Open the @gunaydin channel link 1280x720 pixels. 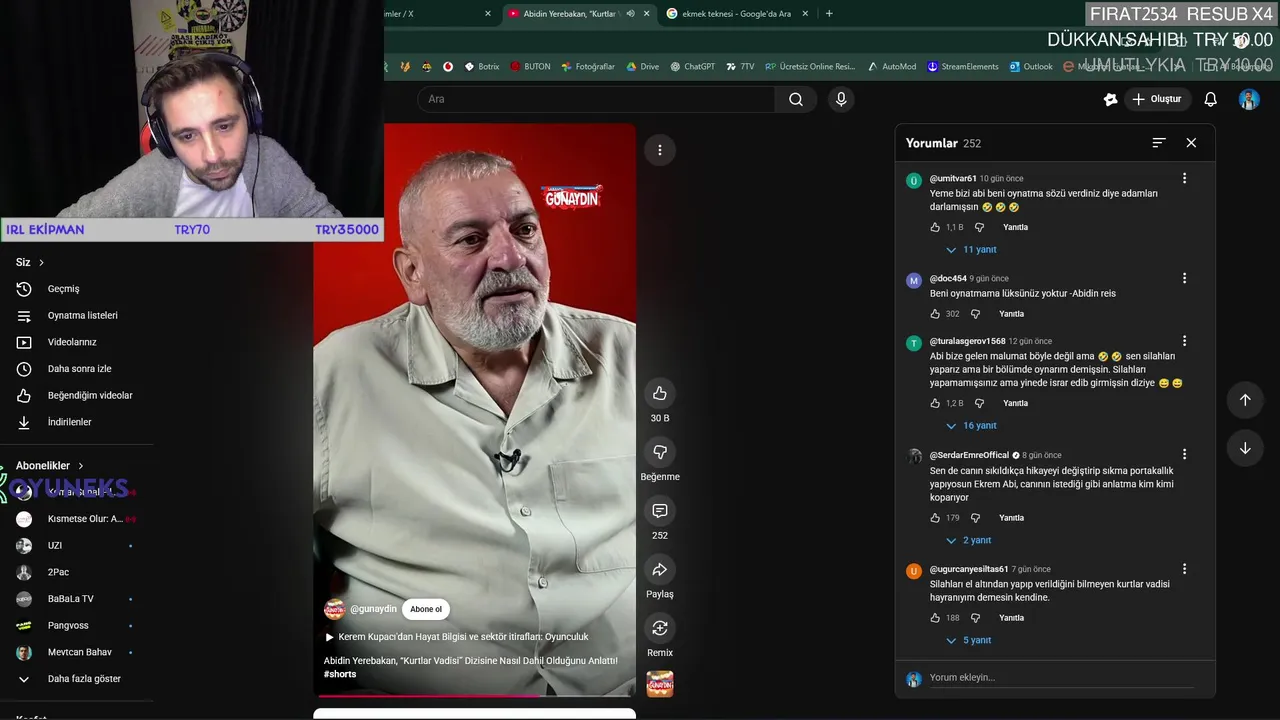click(373, 609)
